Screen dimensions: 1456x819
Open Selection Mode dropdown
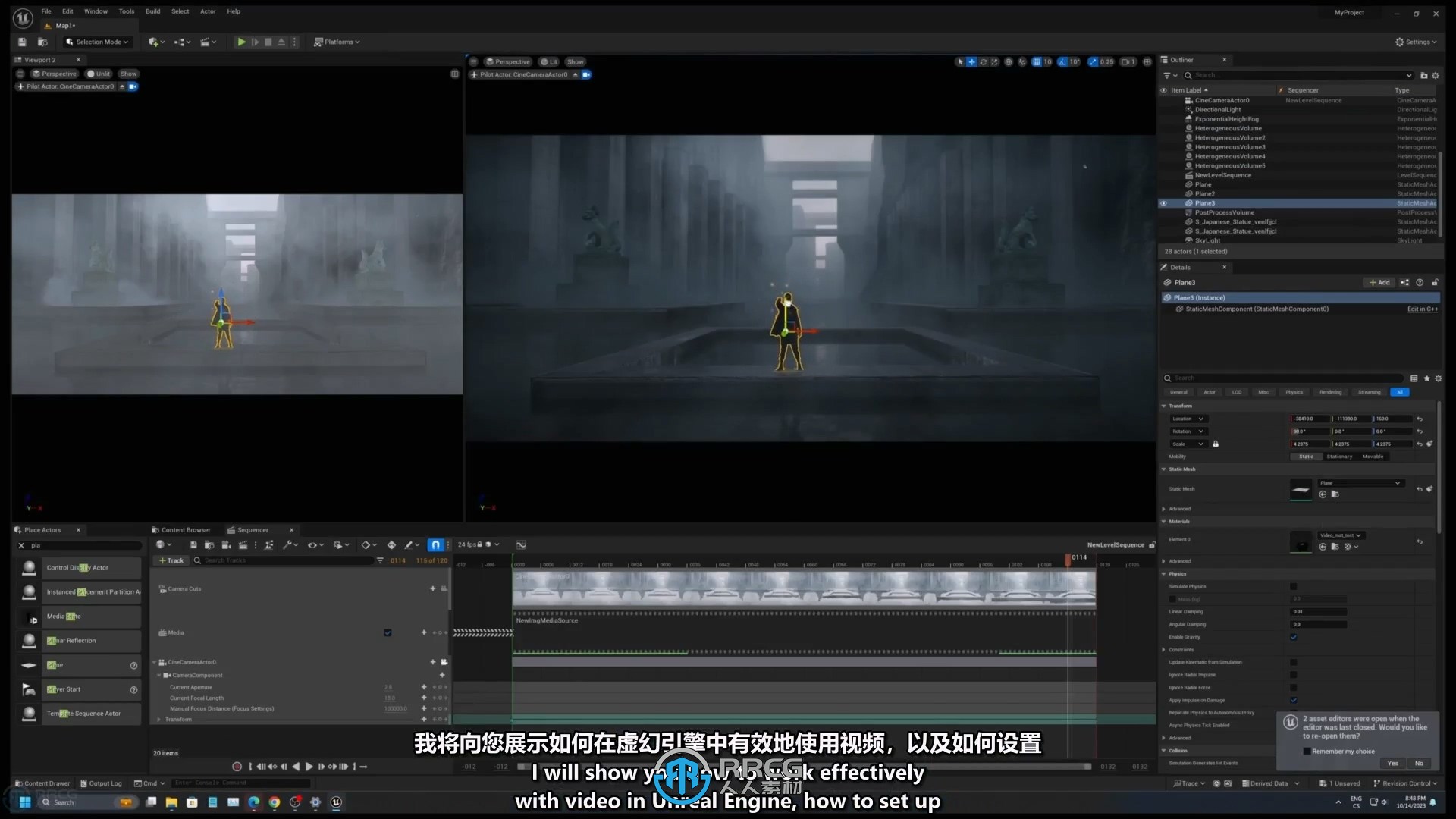tap(97, 42)
